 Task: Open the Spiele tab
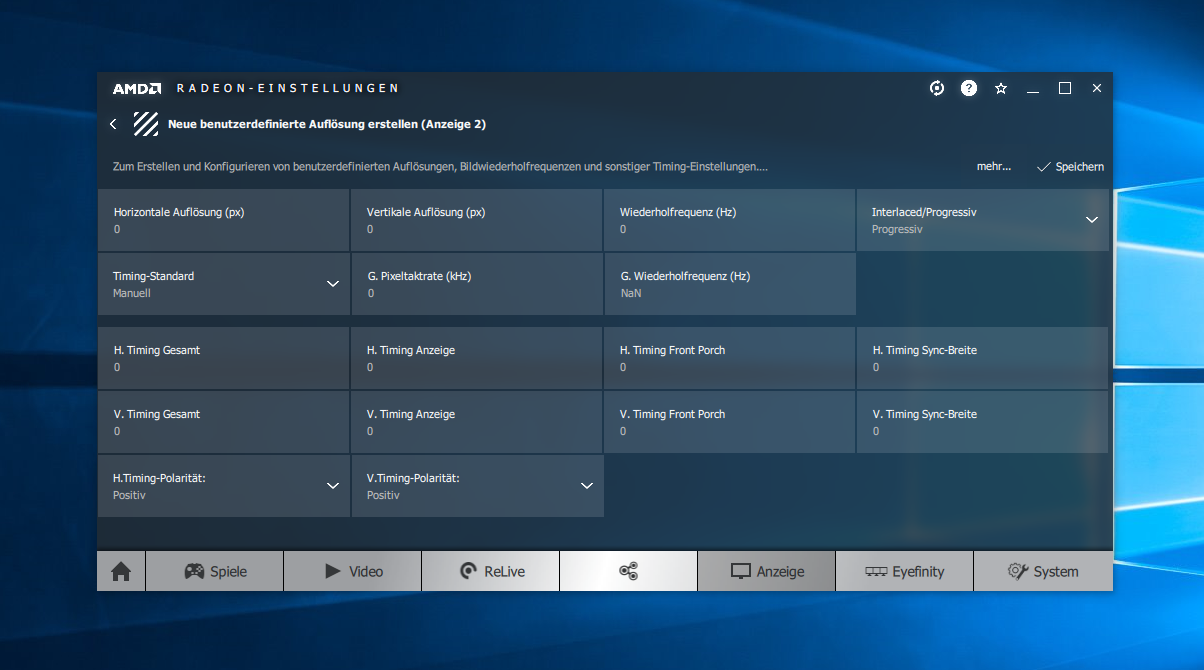(215, 571)
